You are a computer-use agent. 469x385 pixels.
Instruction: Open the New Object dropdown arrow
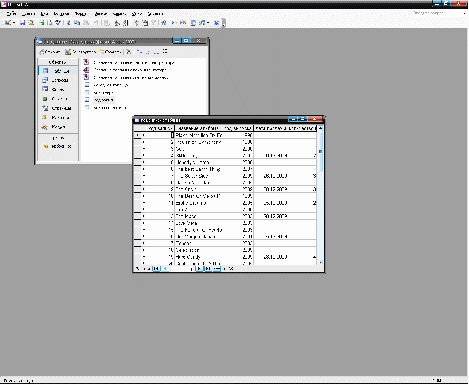208,23
